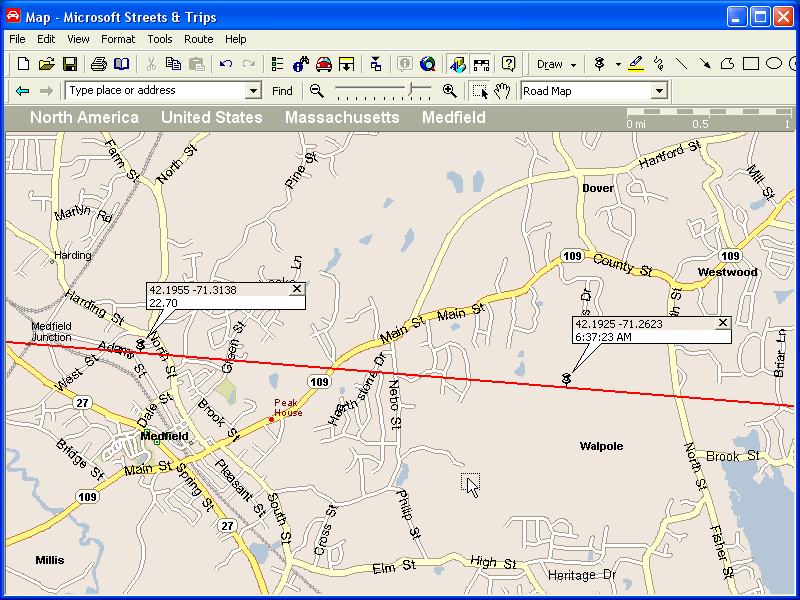Open the Route Planner red car icon
Viewport: 800px width, 600px height.
coord(323,64)
